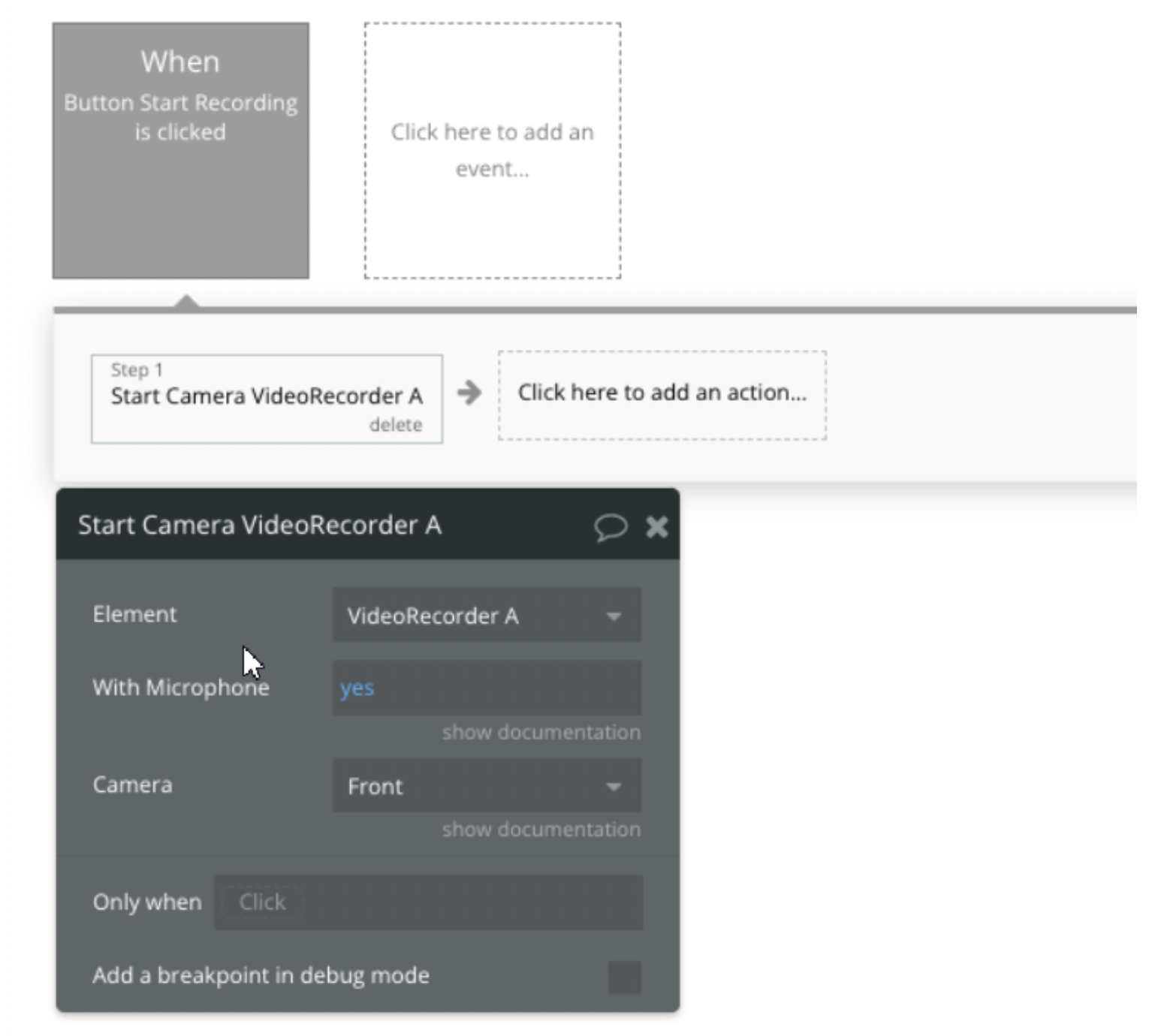Open the Camera dropdown set to Front
Viewport: 1149px width, 1036px height.
pos(487,785)
